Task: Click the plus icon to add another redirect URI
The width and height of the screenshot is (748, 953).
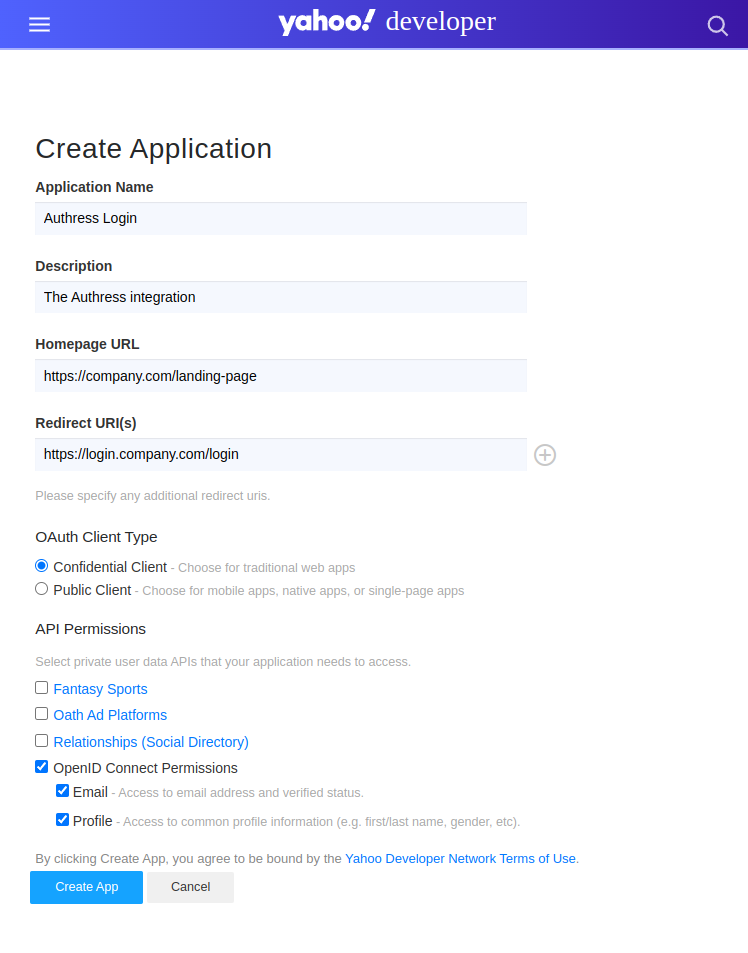Action: point(544,455)
